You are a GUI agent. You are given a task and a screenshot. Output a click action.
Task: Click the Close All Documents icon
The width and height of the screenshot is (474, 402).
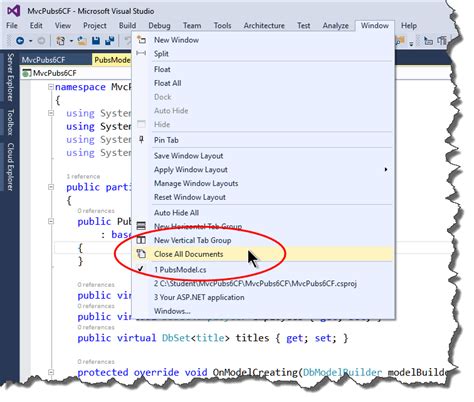point(141,254)
